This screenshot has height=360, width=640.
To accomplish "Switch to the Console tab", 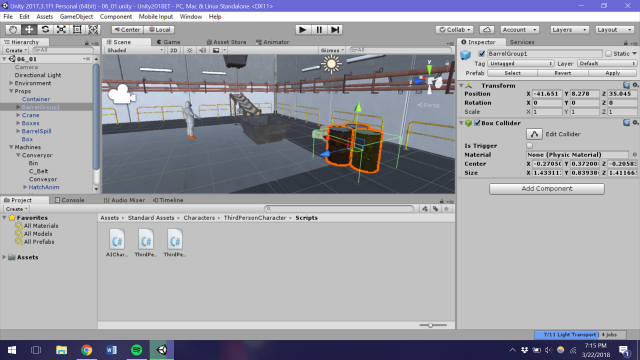I will pyautogui.click(x=69, y=200).
